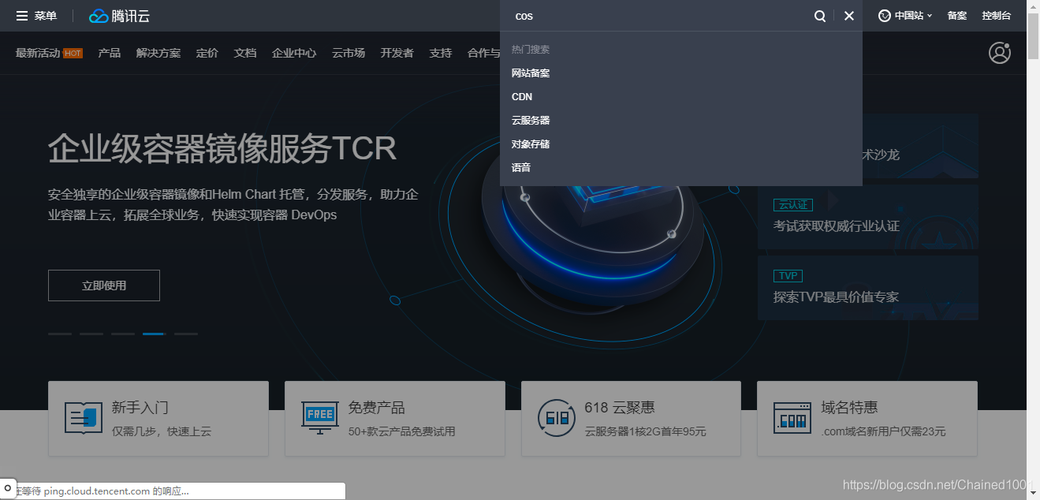
Task: Click the circular icon at bottom-left corner
Action: (x=7, y=489)
